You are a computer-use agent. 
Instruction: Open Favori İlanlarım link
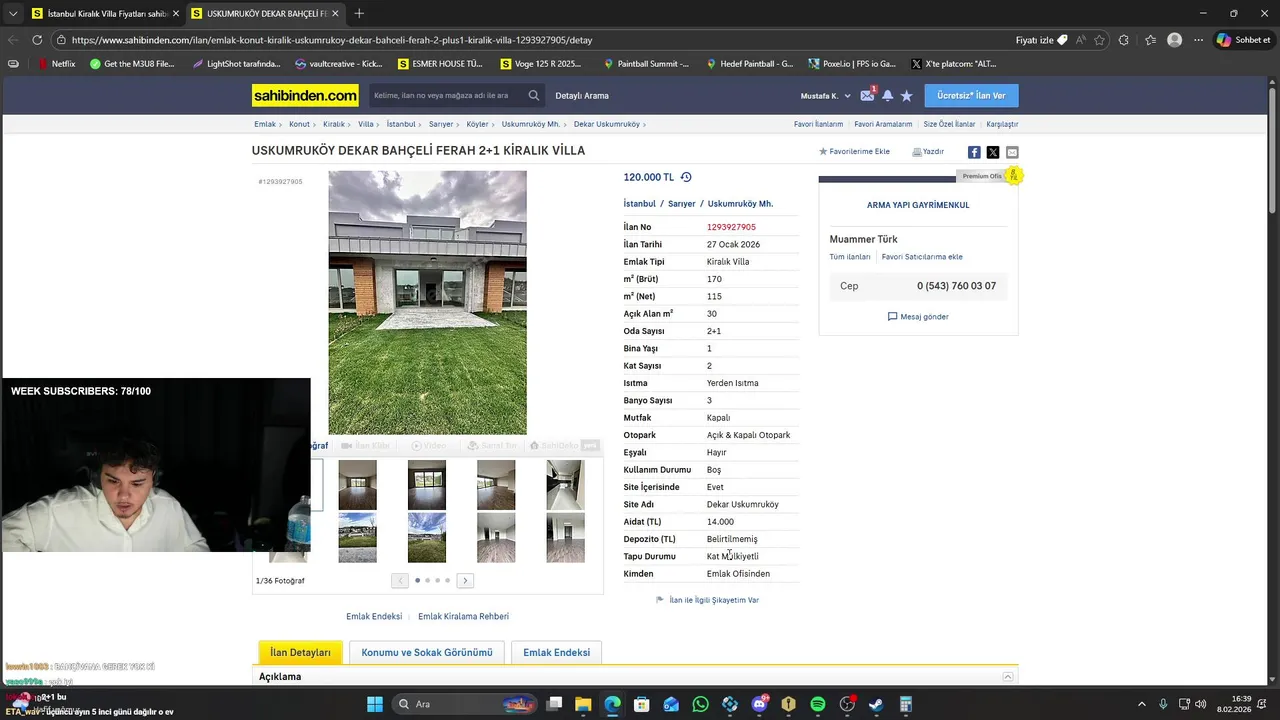click(818, 124)
